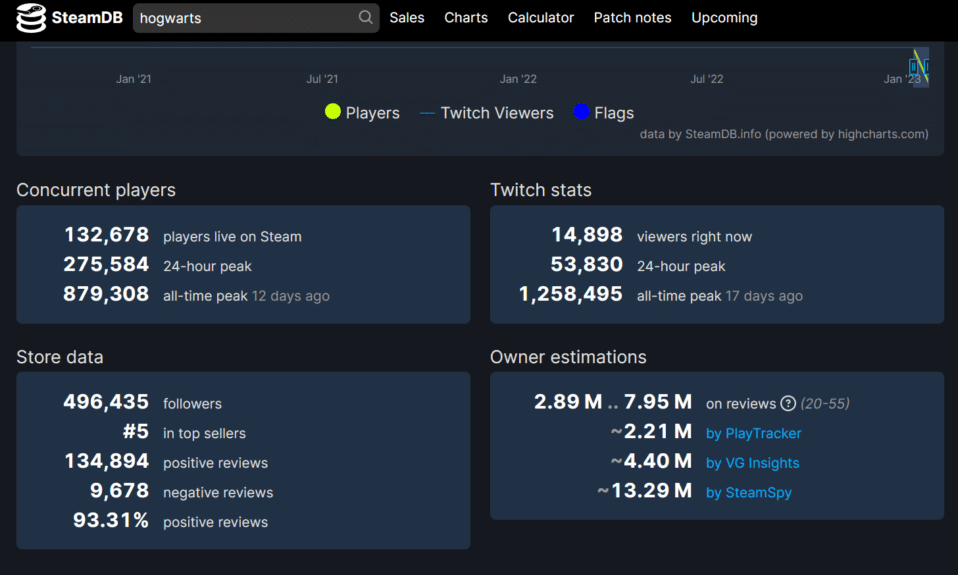Click the 14,898 viewers right now value

587,235
